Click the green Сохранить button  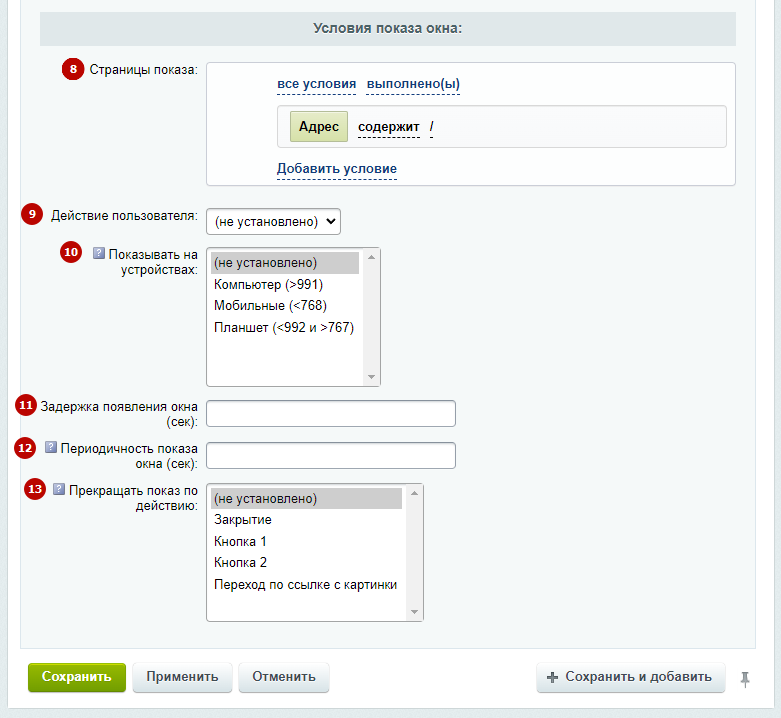(x=77, y=677)
